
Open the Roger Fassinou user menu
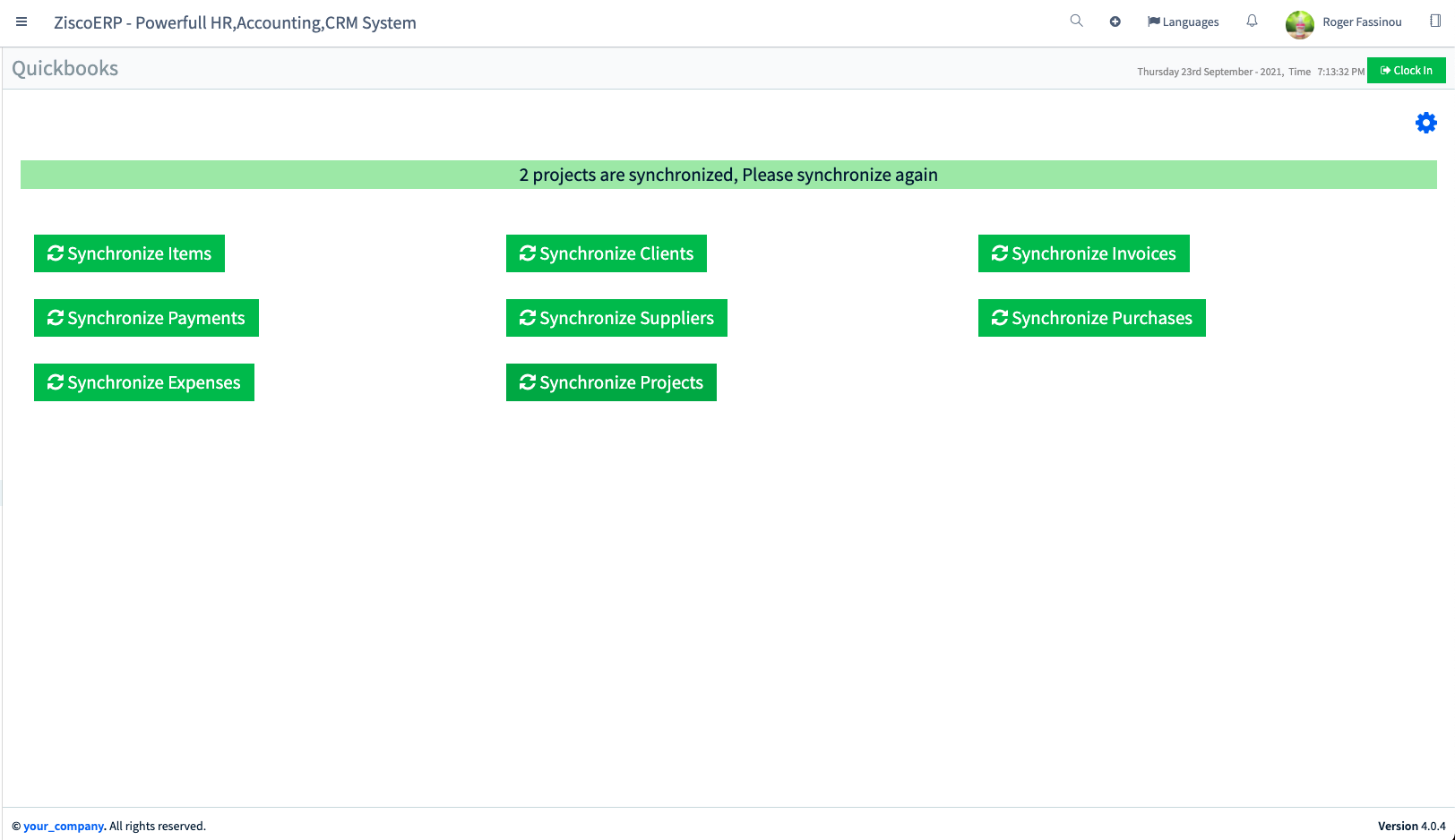click(x=1362, y=22)
